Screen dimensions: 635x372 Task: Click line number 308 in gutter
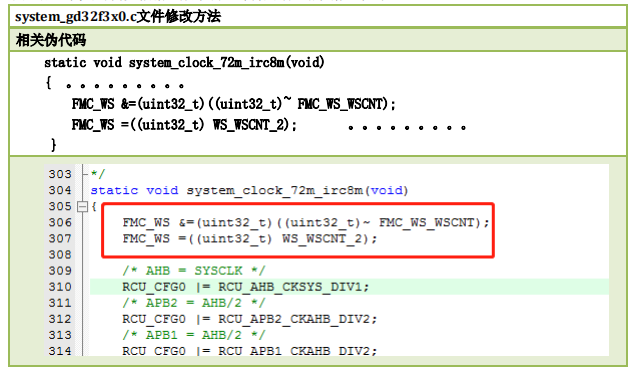[60, 255]
